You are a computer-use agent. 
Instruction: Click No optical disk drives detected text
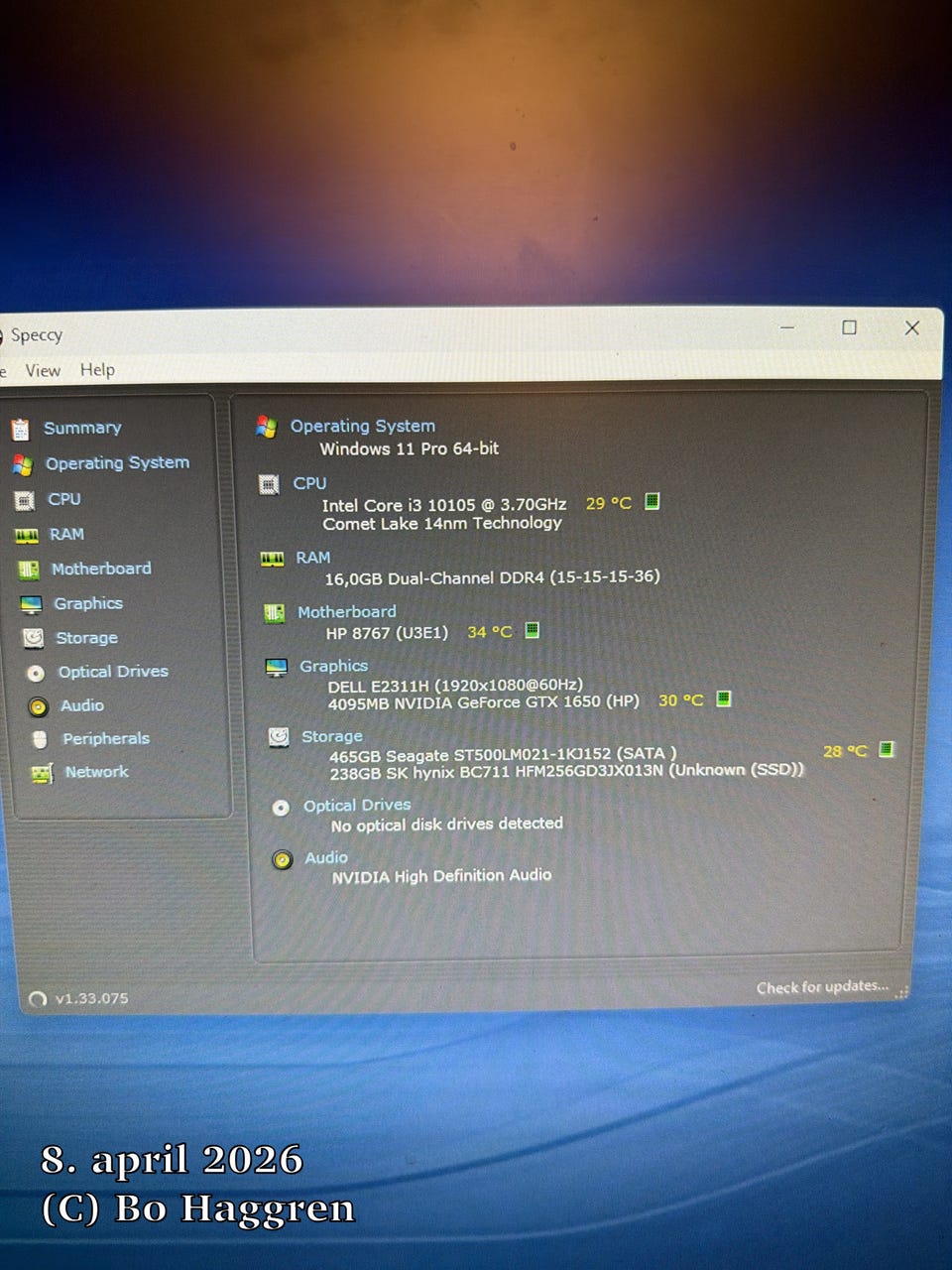447,825
